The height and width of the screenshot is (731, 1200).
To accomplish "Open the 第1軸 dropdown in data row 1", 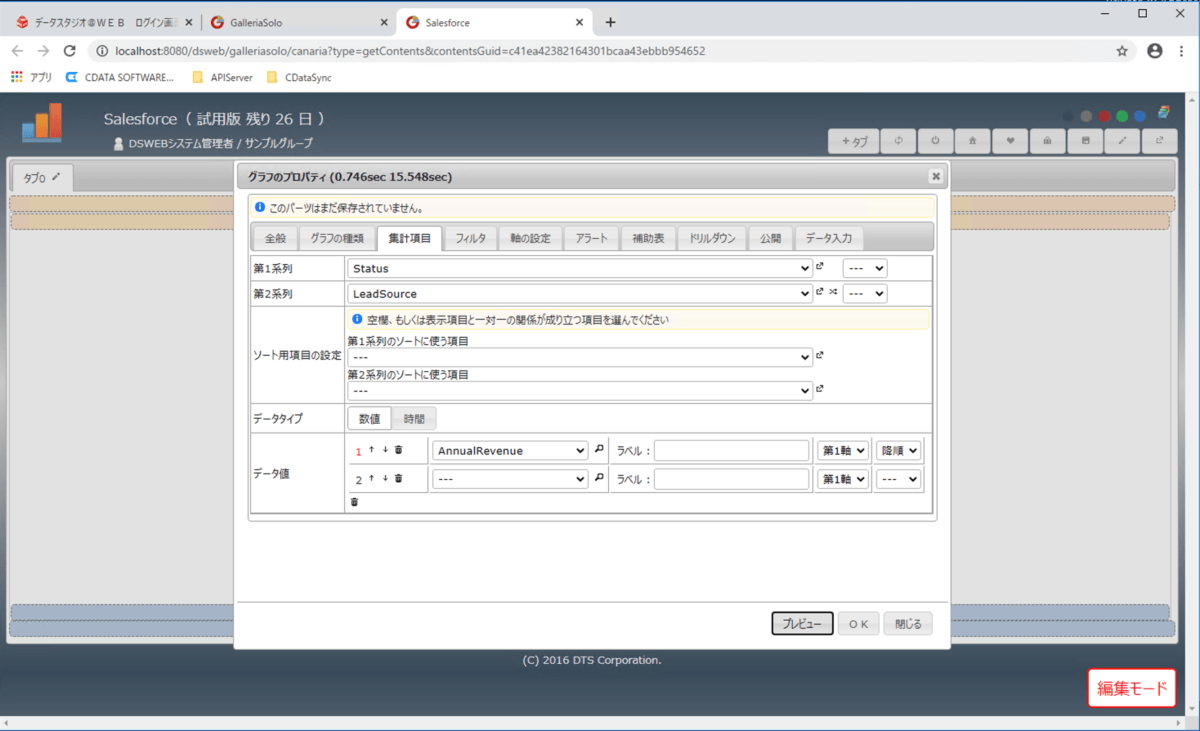I will click(x=843, y=451).
